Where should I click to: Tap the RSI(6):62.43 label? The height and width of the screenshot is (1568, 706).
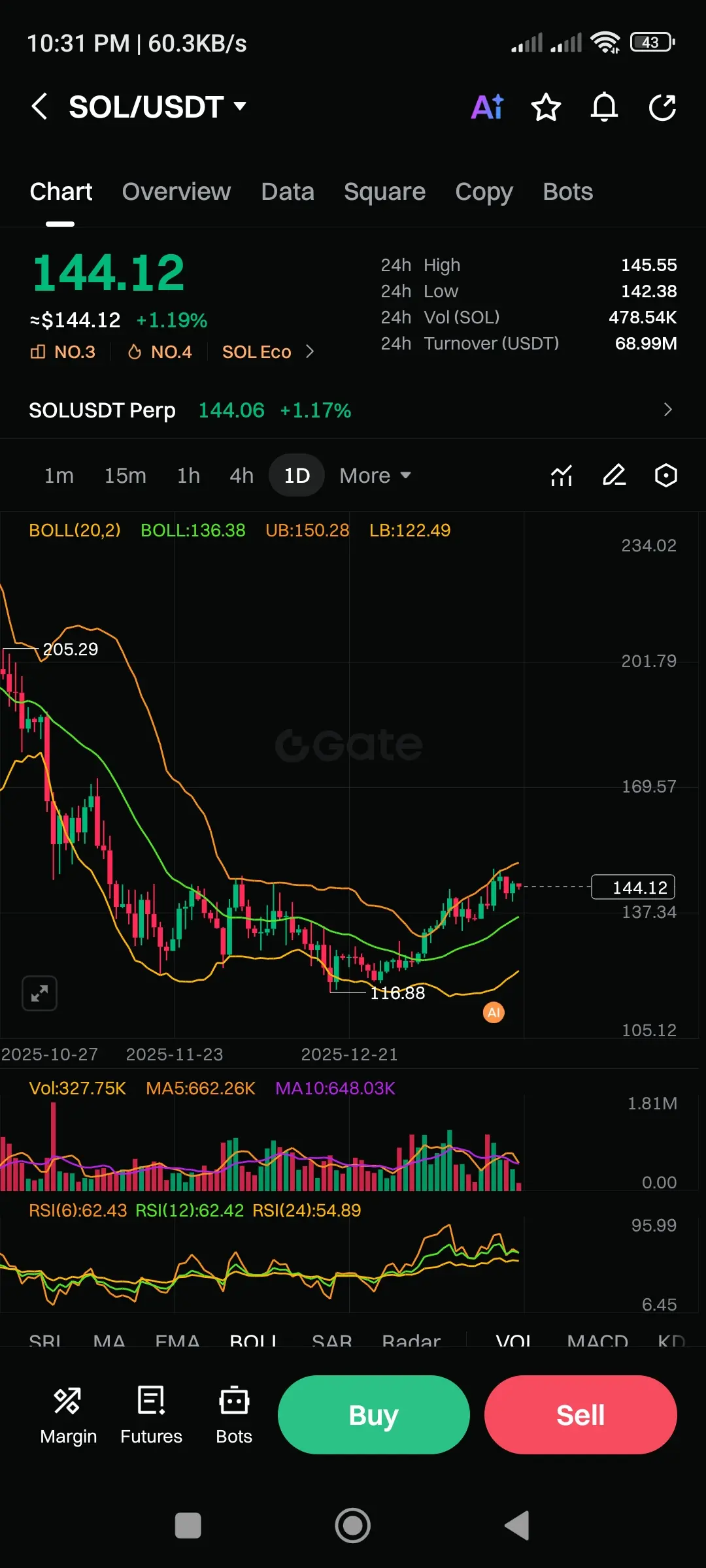point(78,1211)
